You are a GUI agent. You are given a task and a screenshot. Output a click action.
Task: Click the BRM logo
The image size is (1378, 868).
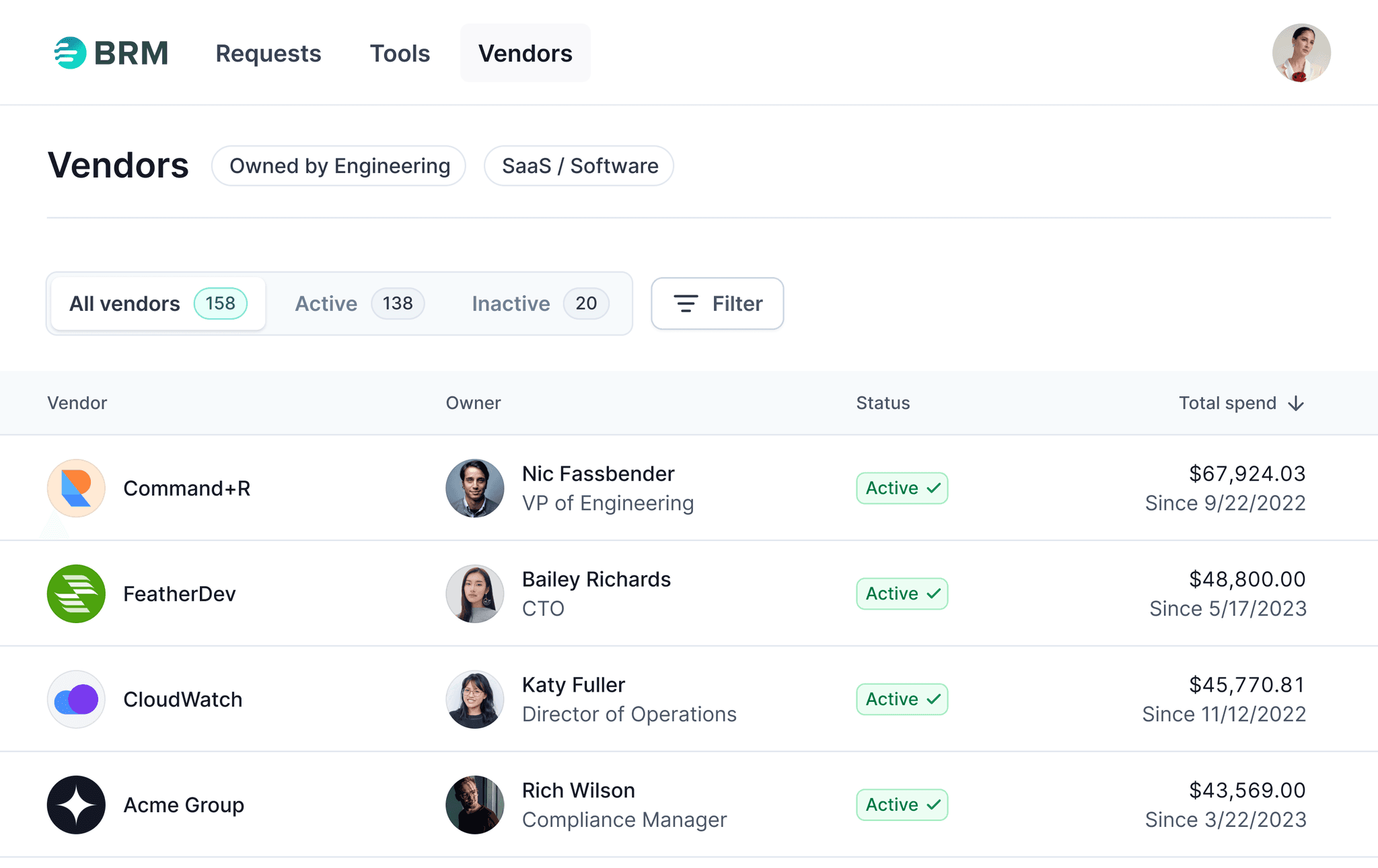tap(110, 52)
